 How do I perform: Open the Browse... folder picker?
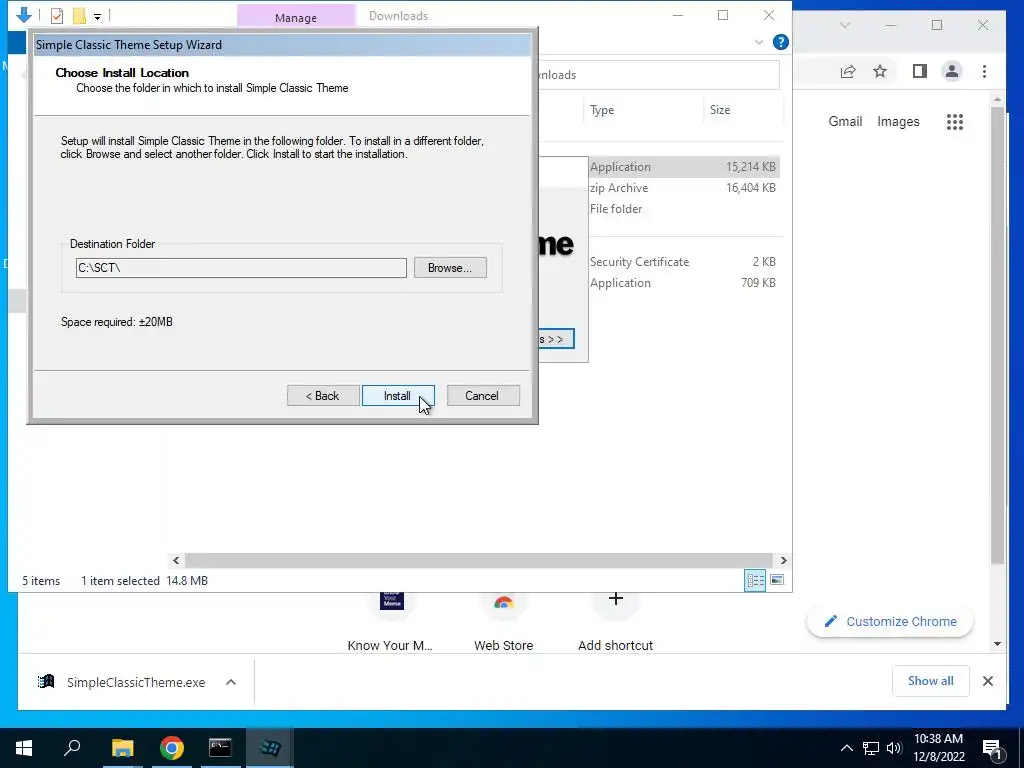(x=450, y=268)
